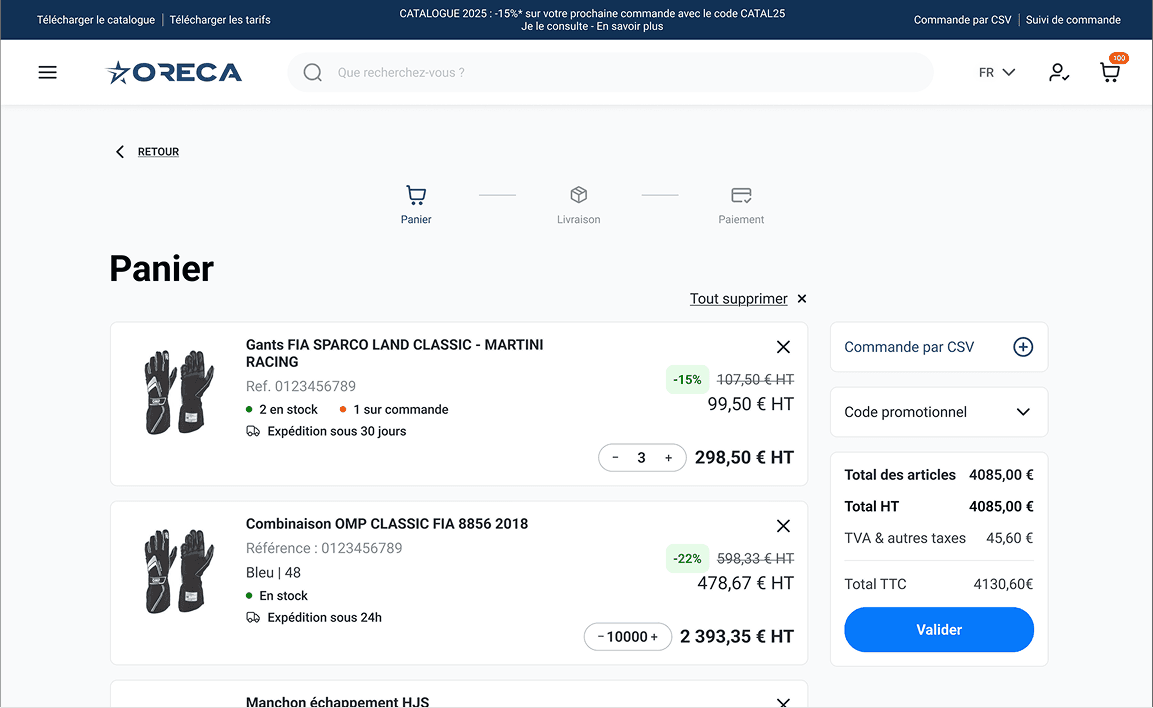
Task: Open the user account icon
Action: 1058,72
